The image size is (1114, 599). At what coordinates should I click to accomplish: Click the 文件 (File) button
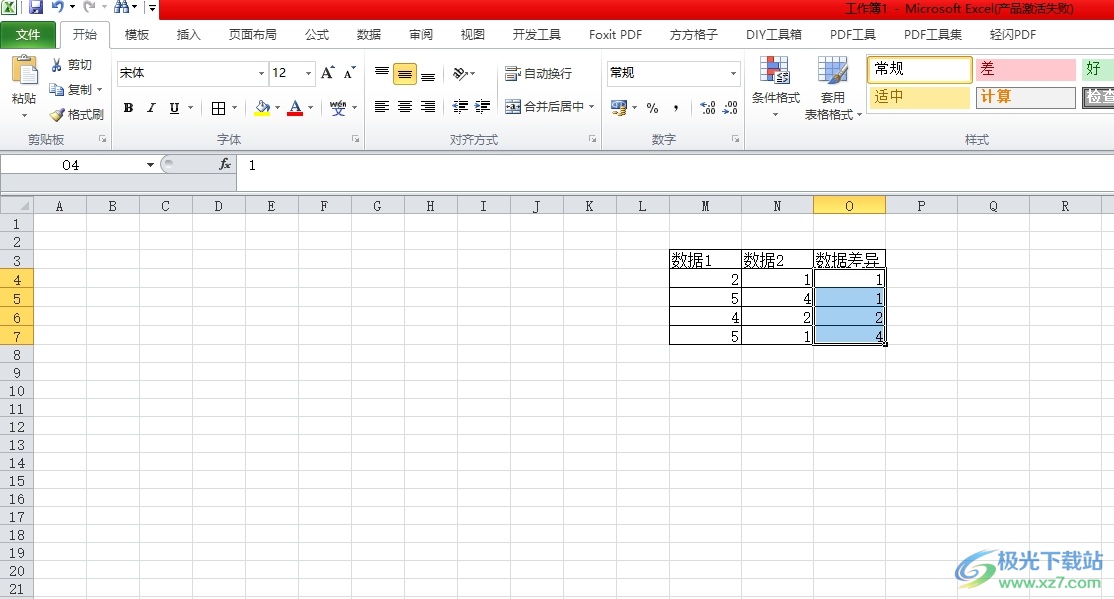(x=28, y=35)
